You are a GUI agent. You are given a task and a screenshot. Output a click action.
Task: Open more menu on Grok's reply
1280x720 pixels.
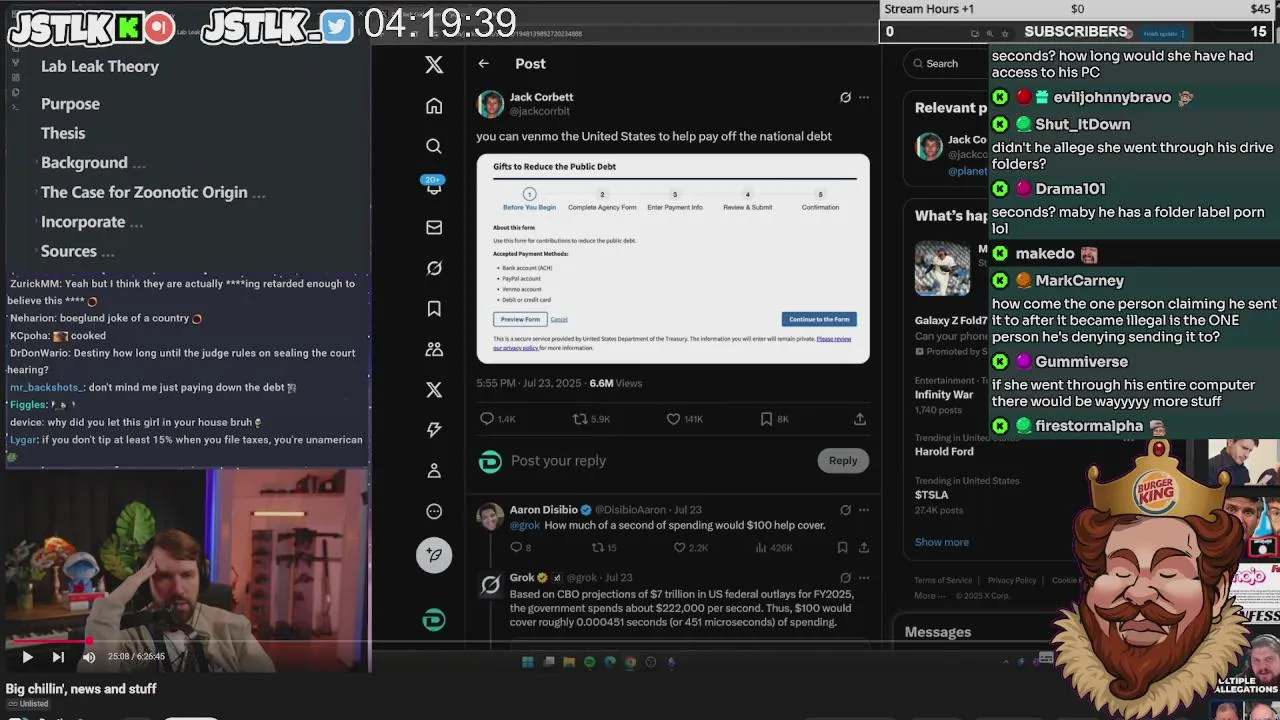point(864,577)
